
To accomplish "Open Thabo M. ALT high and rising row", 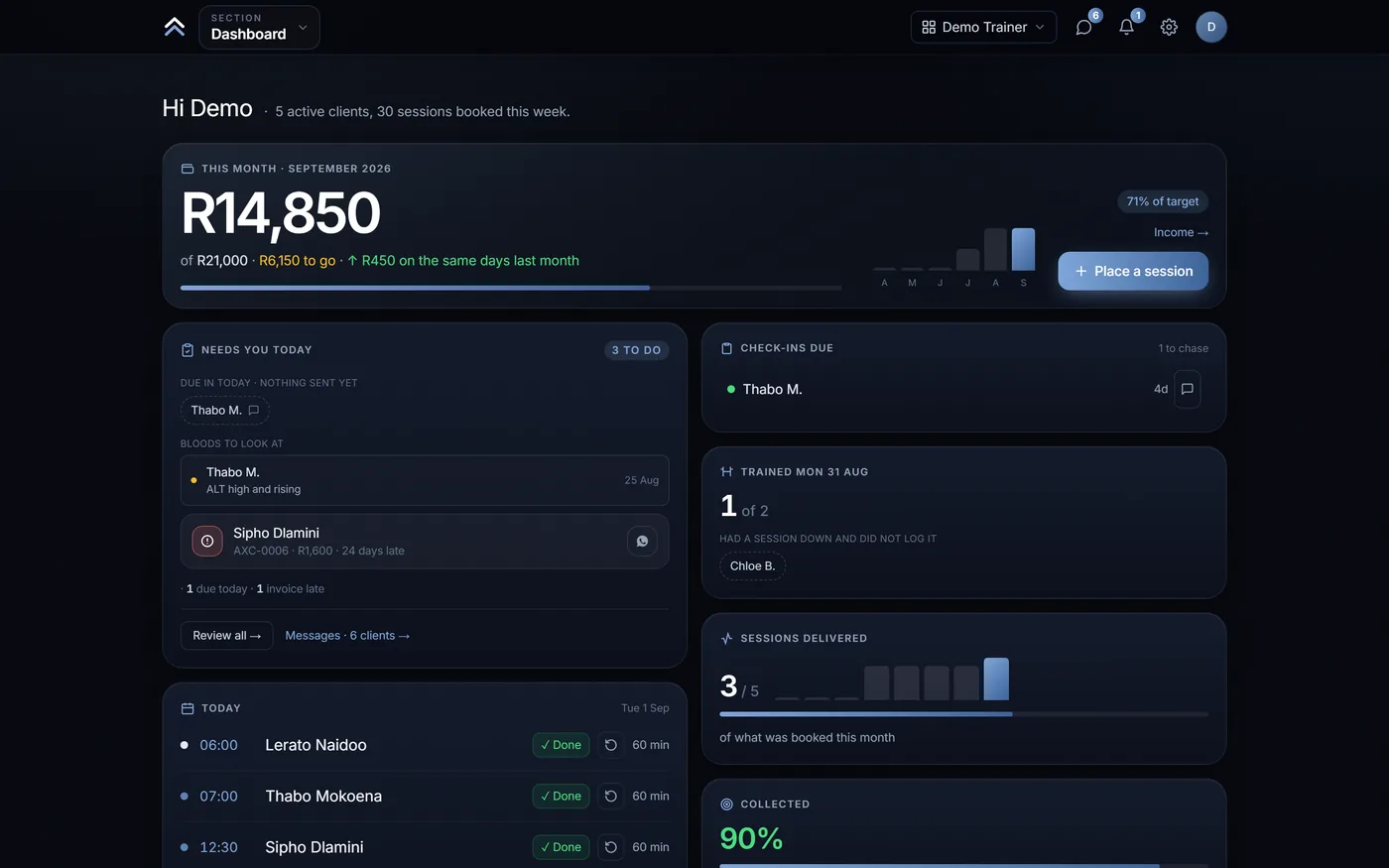I will click(x=425, y=480).
